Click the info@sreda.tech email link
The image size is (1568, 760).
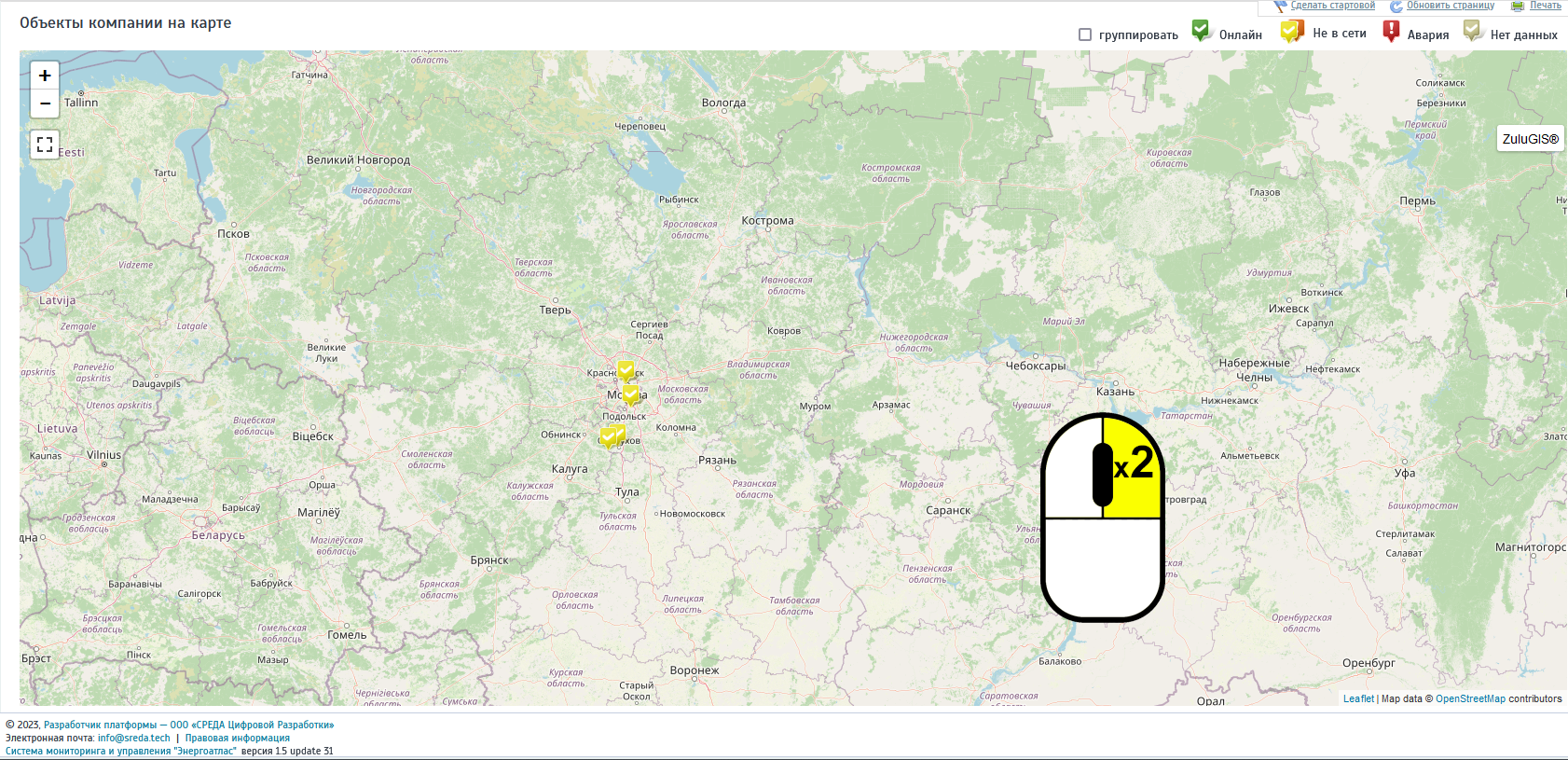[133, 738]
